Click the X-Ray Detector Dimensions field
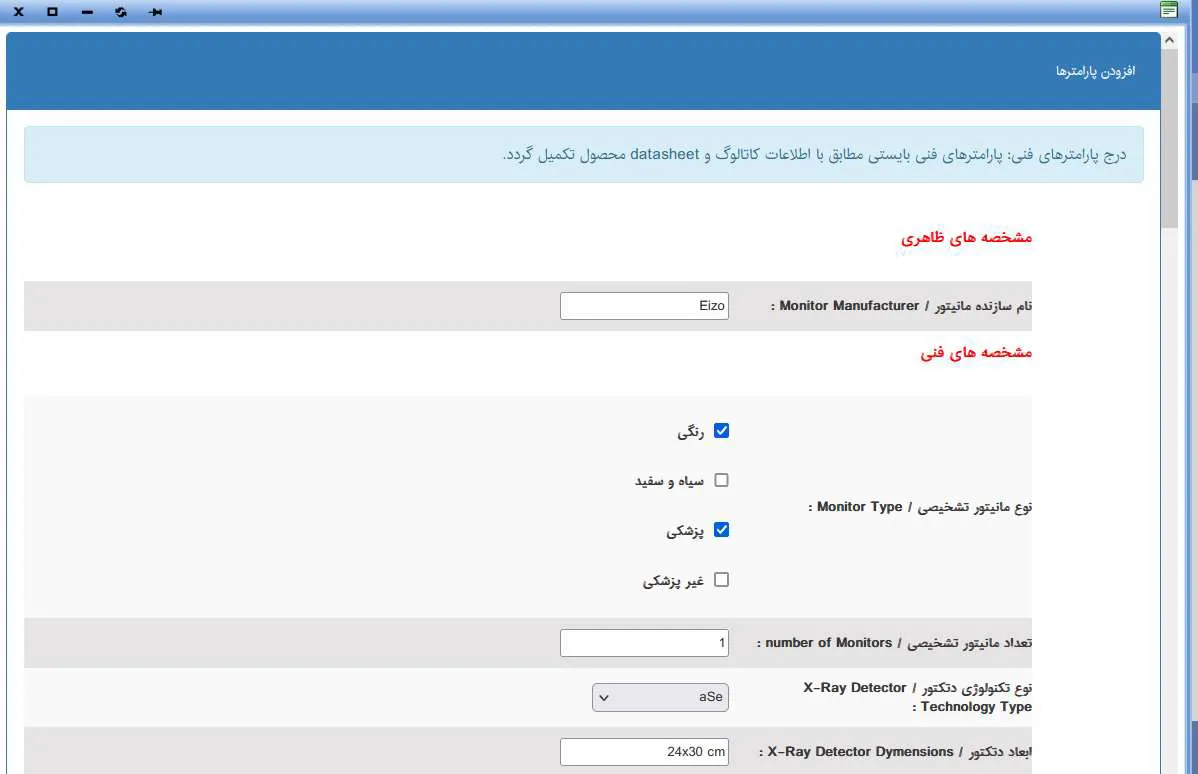 (644, 752)
